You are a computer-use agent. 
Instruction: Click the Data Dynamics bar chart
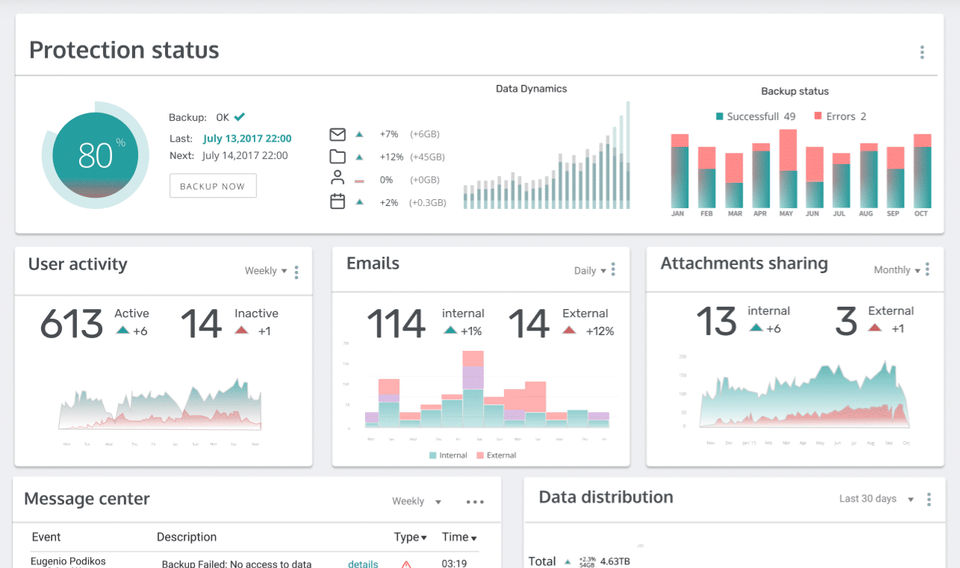[x=547, y=155]
